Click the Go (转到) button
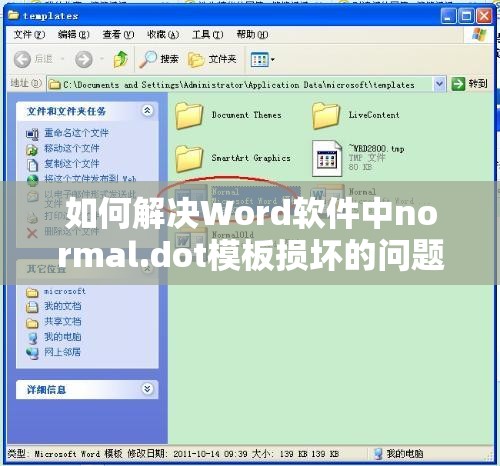Viewport: 500px width, 466px height. (x=469, y=84)
